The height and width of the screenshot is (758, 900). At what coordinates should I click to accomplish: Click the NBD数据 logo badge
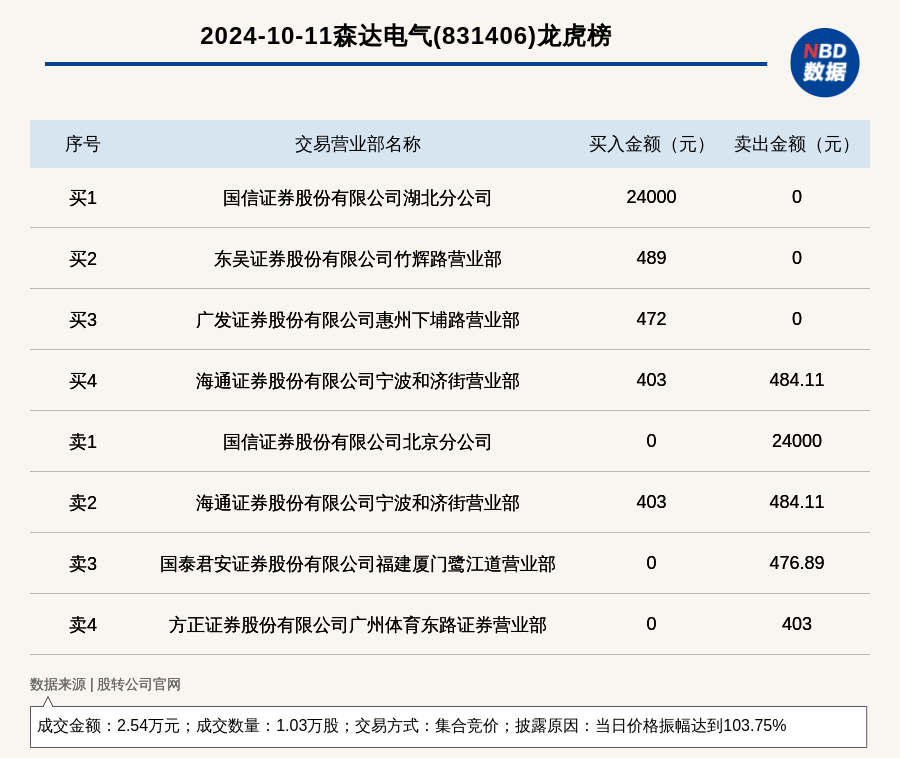click(824, 63)
